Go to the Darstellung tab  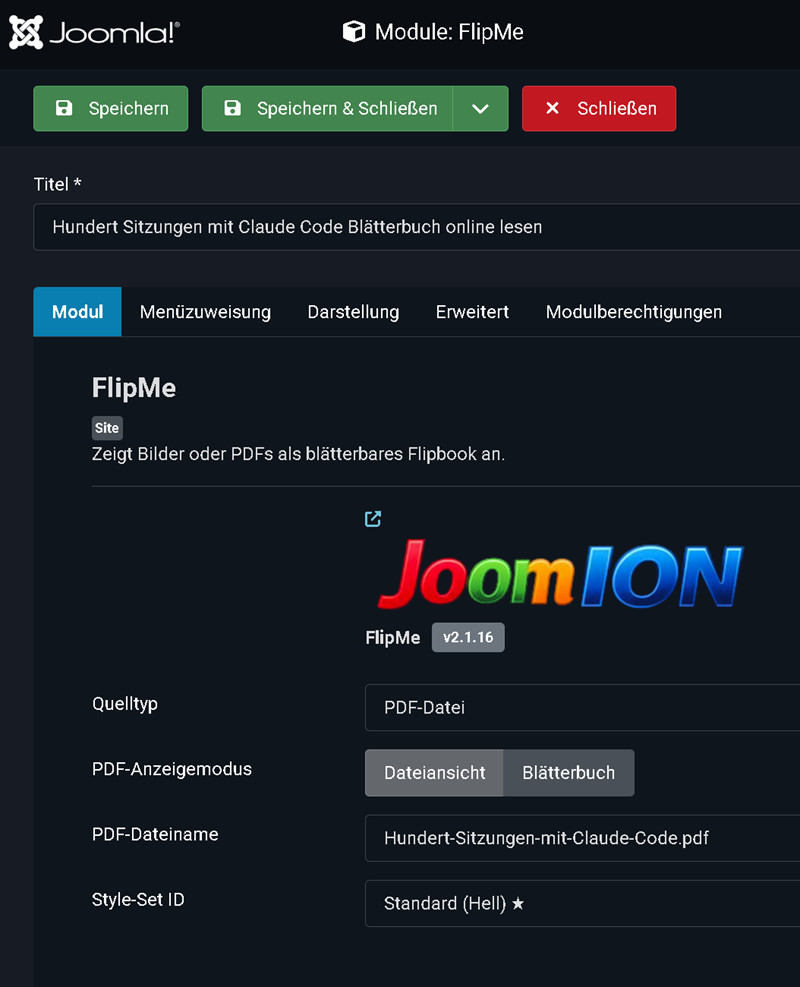coord(353,312)
